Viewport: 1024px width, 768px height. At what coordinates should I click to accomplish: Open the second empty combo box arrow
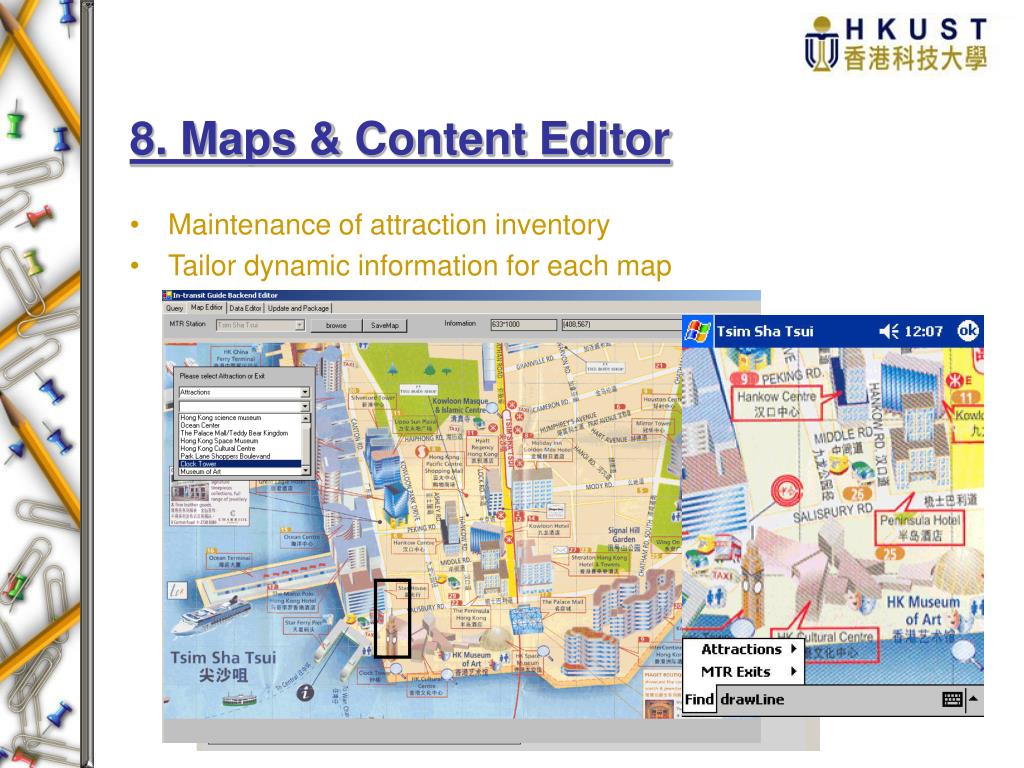pyautogui.click(x=305, y=406)
